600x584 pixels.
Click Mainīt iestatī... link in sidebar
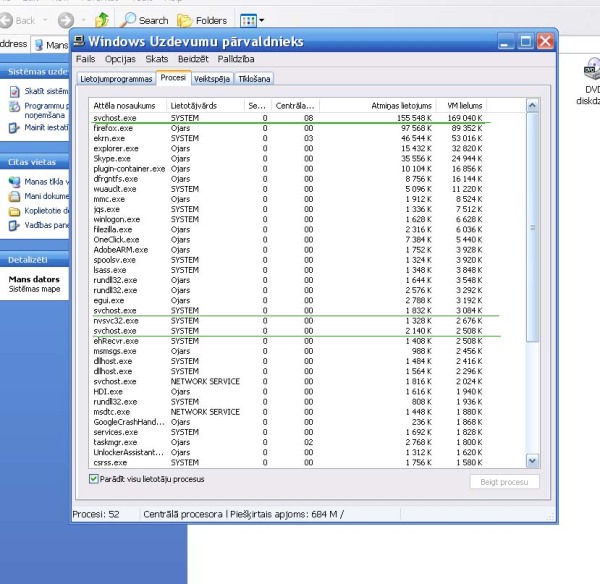click(x=46, y=127)
